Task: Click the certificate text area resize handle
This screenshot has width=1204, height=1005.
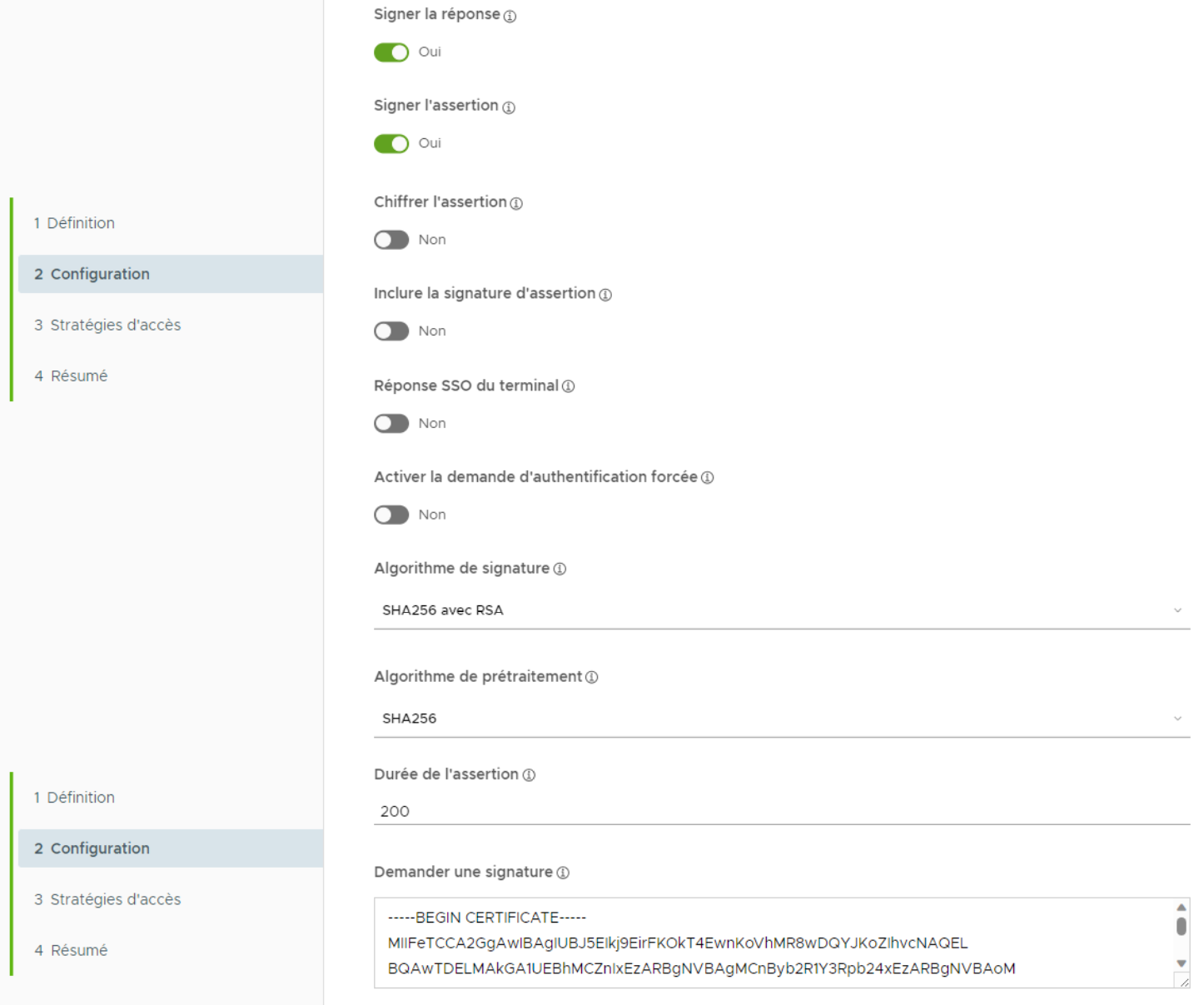Action: [x=1183, y=982]
